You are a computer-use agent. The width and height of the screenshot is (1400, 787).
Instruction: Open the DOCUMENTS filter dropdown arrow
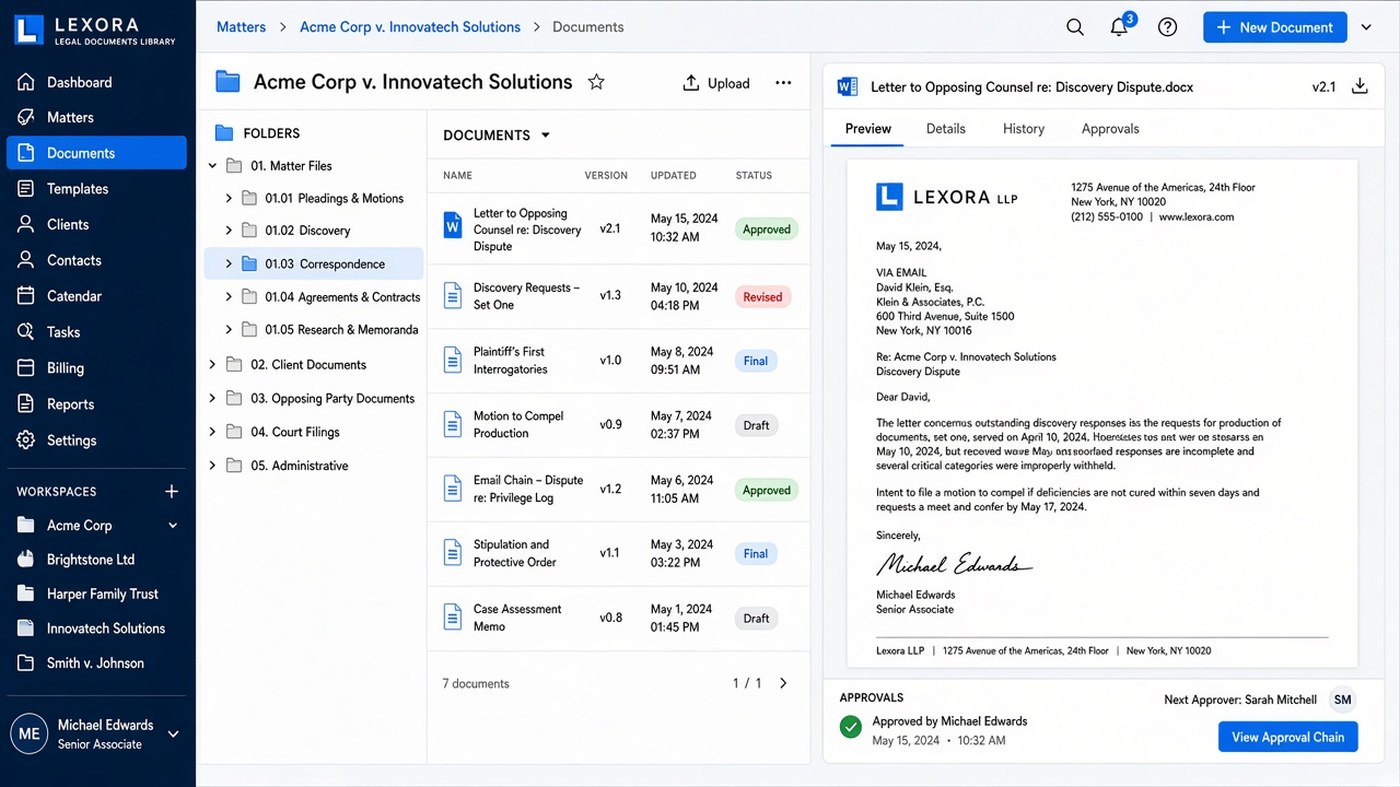(x=545, y=135)
